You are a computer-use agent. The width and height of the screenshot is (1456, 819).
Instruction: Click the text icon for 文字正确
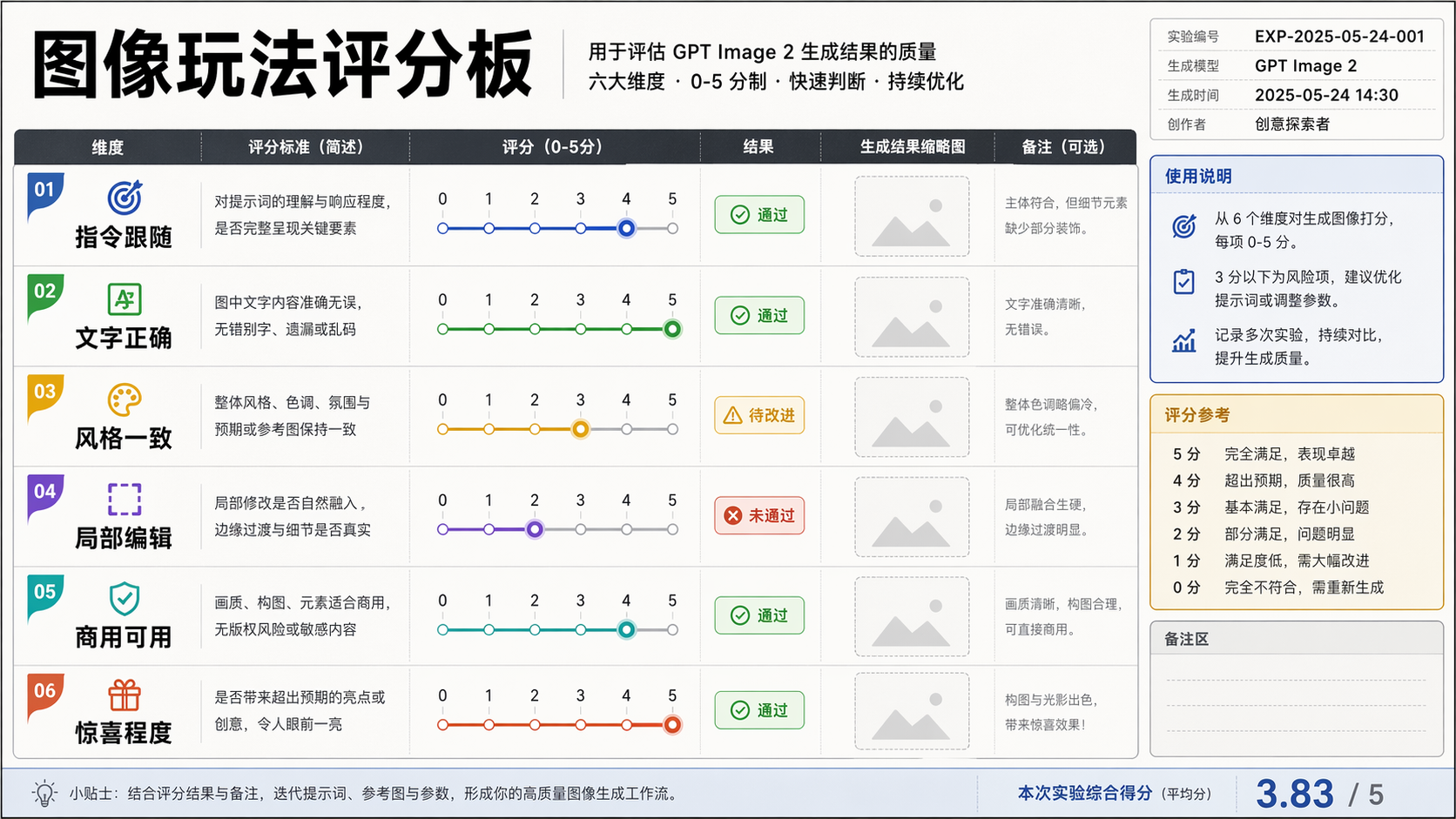point(125,299)
